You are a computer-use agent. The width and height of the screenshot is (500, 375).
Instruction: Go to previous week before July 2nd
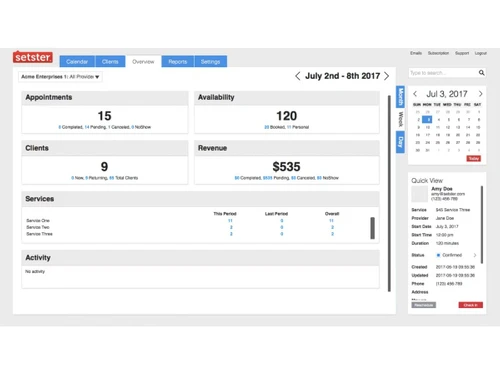(298, 76)
